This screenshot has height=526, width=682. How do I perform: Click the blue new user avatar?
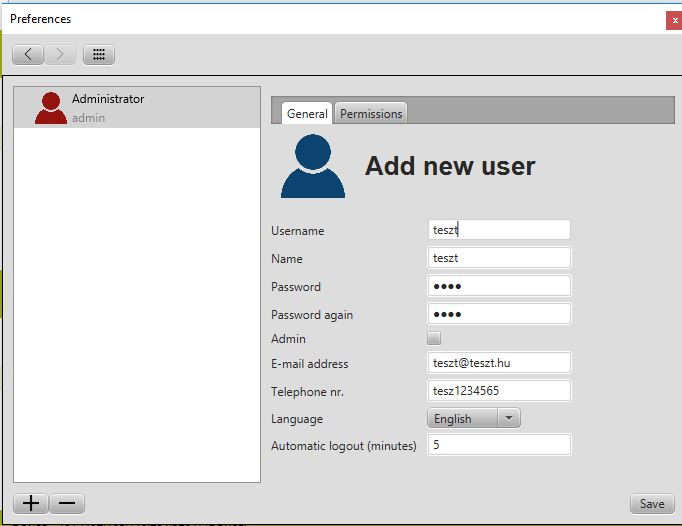[x=313, y=166]
